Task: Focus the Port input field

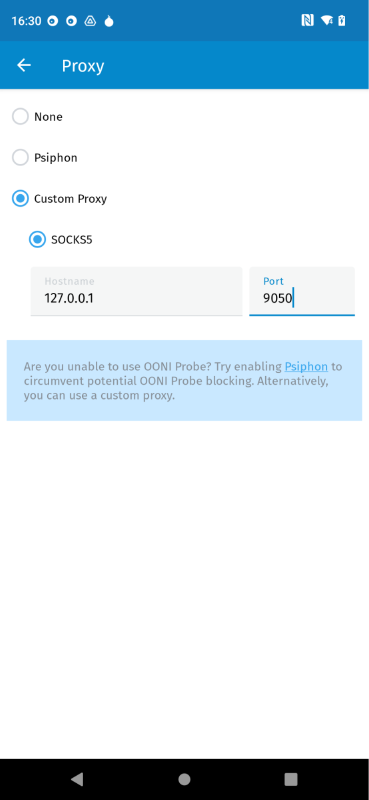Action: tap(302, 291)
